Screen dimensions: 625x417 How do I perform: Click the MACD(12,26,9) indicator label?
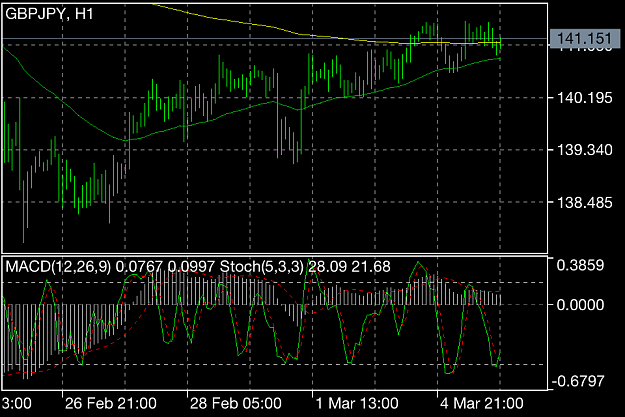pos(58,266)
